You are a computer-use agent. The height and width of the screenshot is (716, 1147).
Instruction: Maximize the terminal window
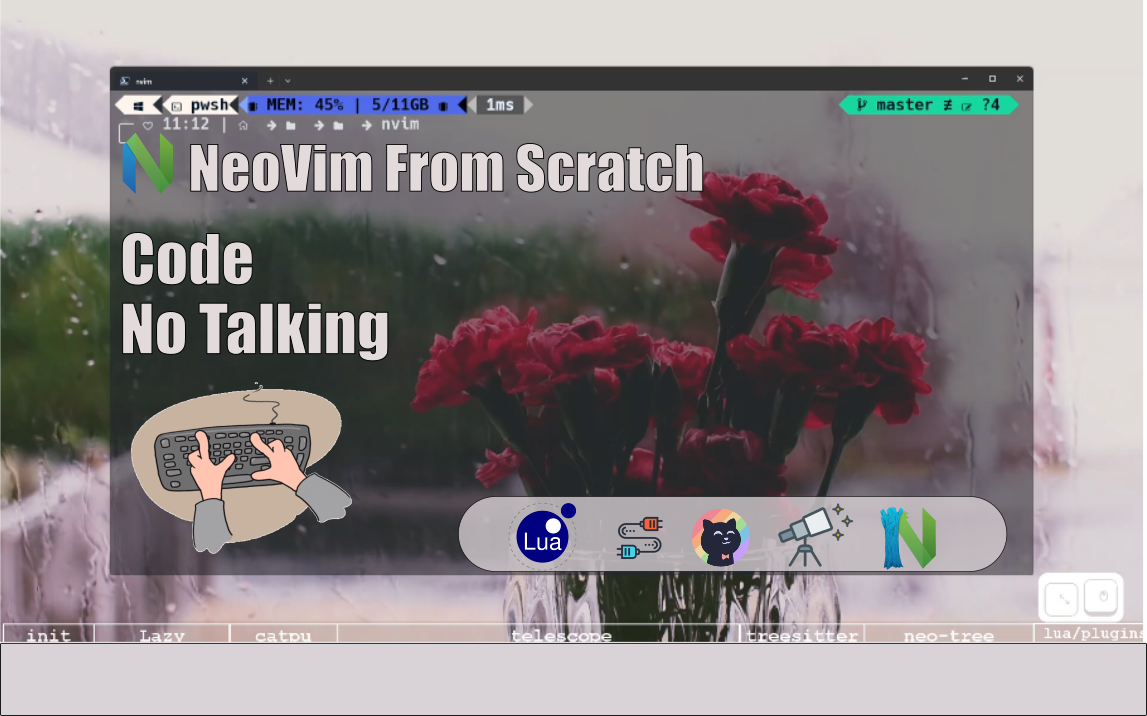pyautogui.click(x=992, y=78)
